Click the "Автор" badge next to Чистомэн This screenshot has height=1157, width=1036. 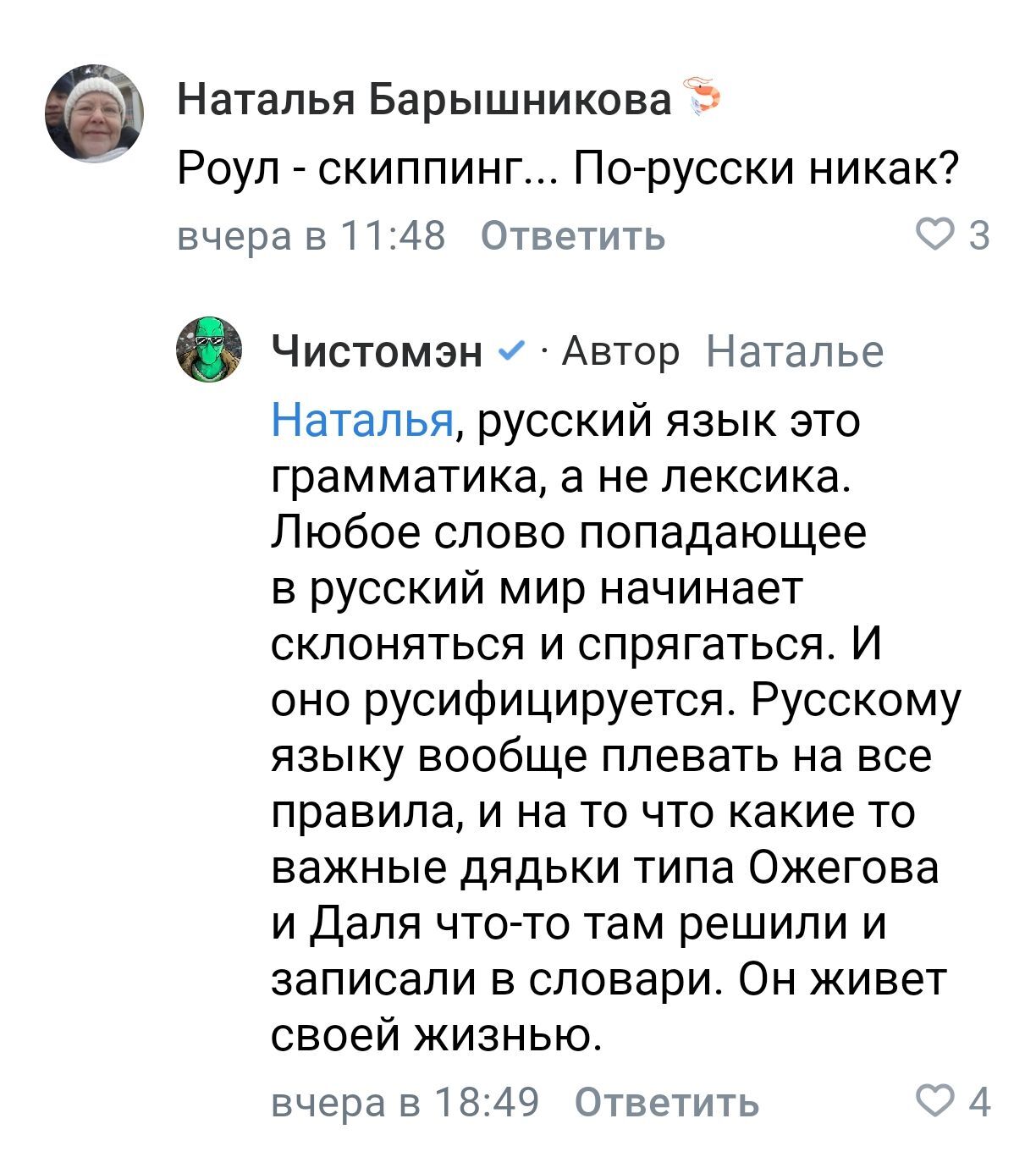tap(620, 351)
